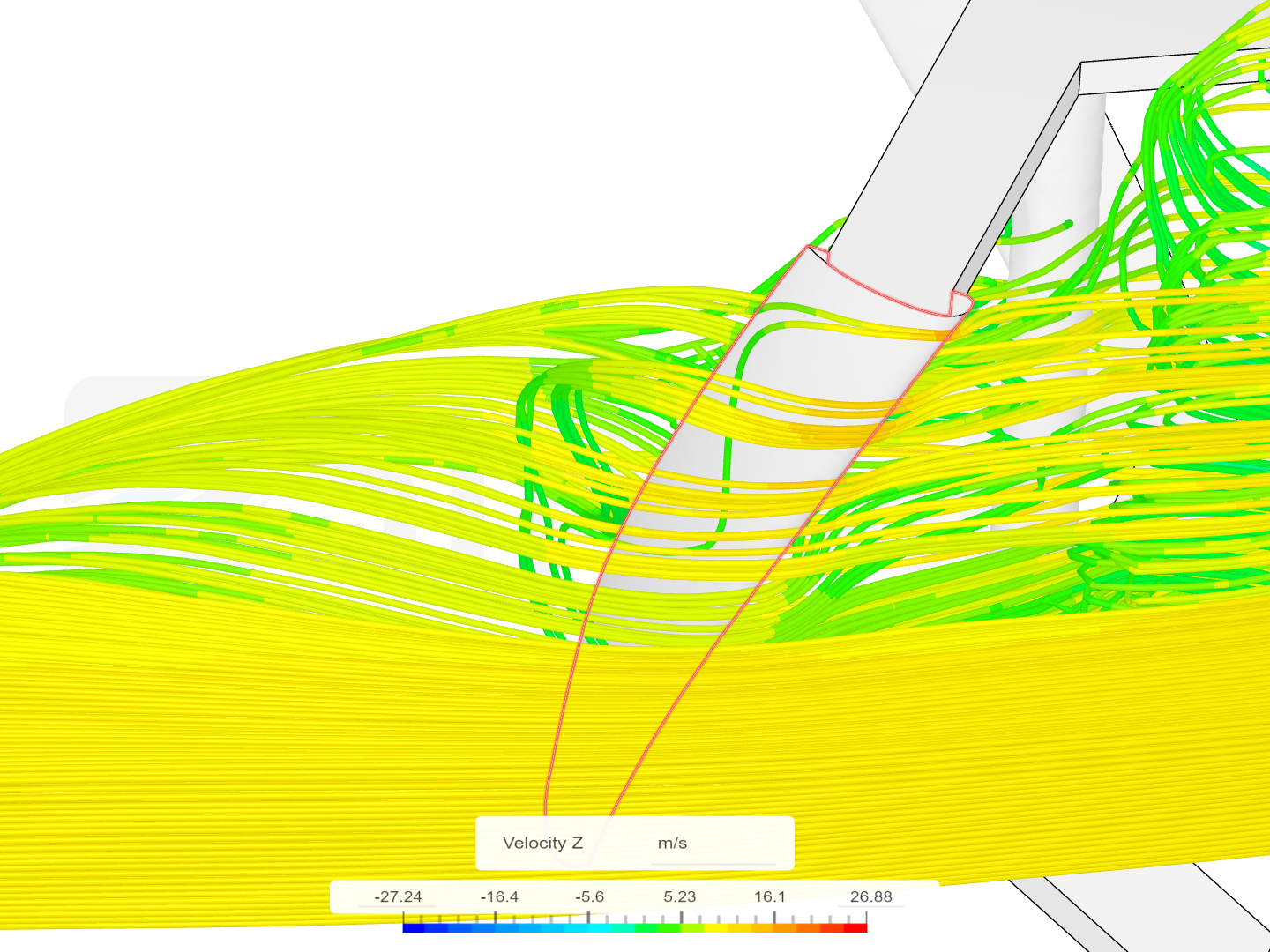This screenshot has width=1270, height=952.
Task: Edit the minimum legend value -27.24
Action: [x=398, y=896]
